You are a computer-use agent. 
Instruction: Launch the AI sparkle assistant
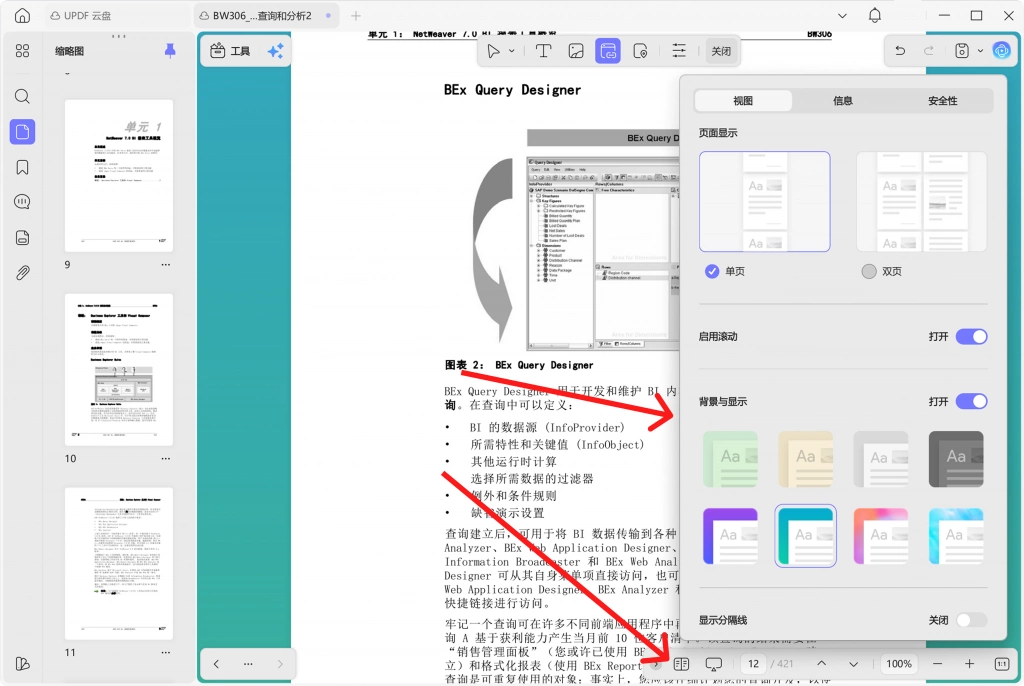276,51
